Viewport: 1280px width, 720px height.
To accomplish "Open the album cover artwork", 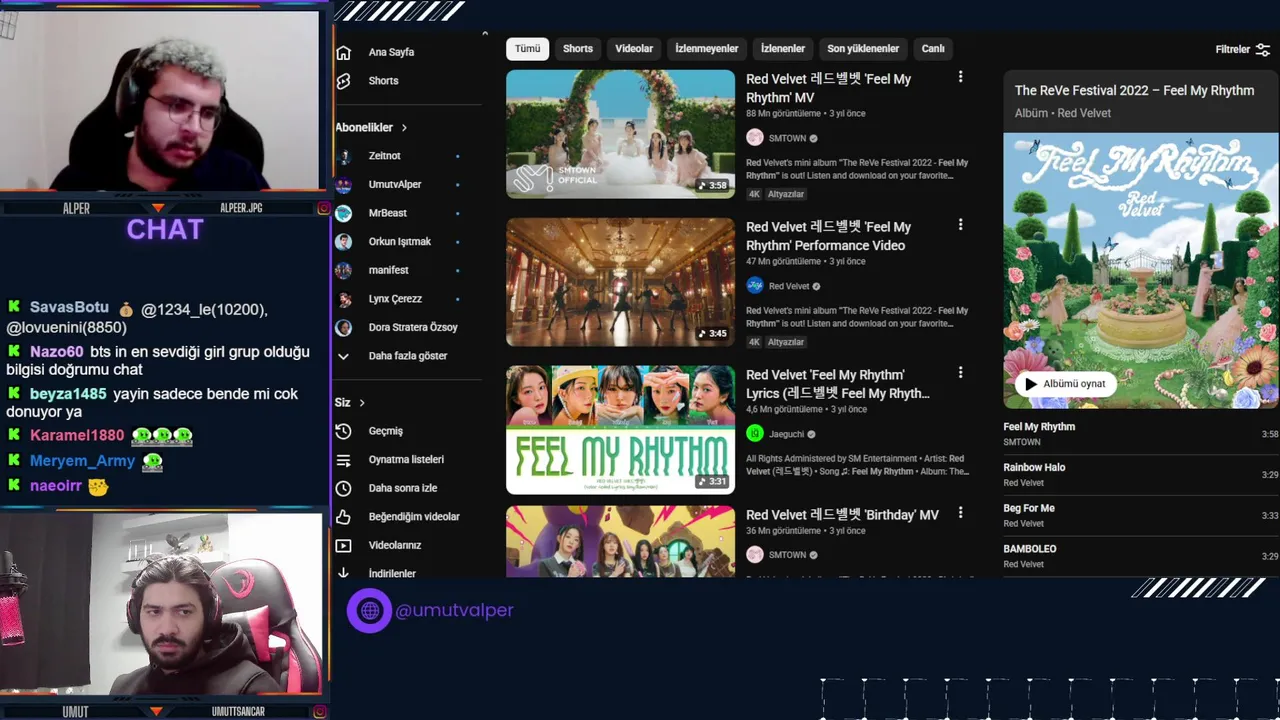I will click(x=1141, y=271).
